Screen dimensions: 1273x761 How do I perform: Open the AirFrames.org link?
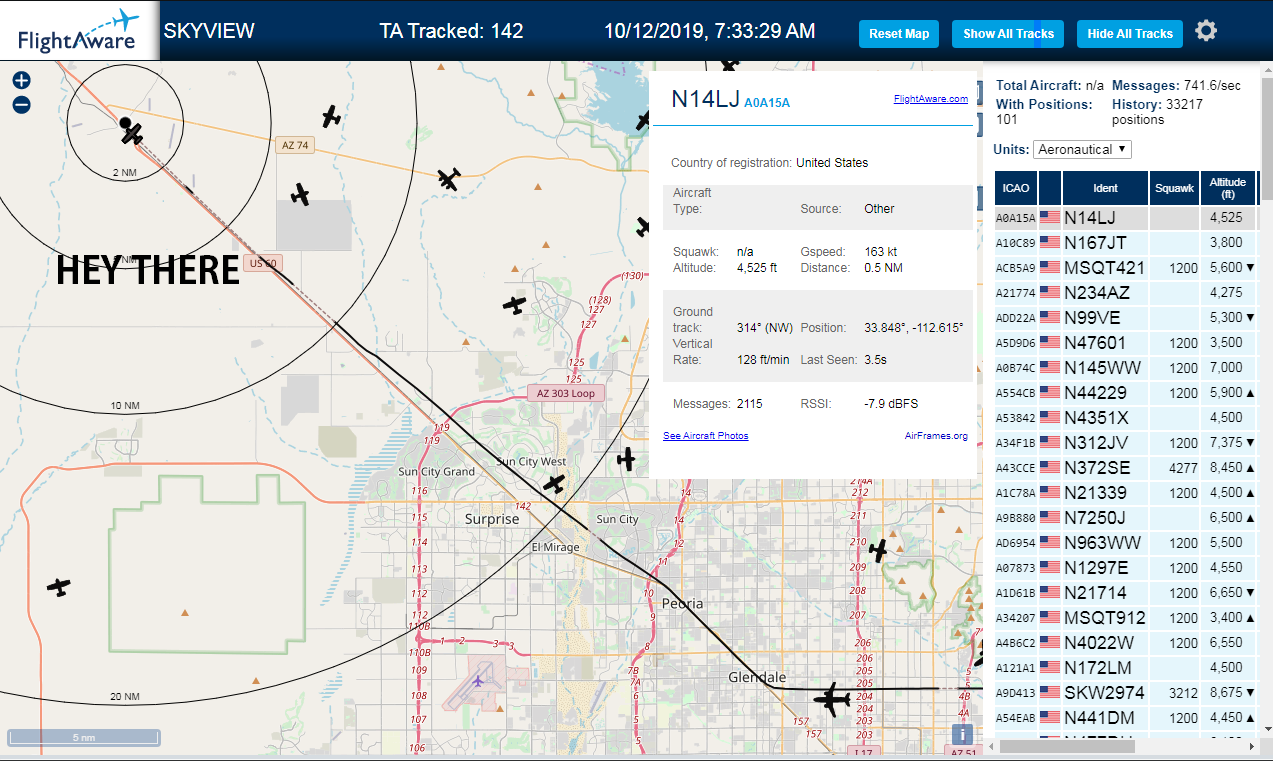936,436
